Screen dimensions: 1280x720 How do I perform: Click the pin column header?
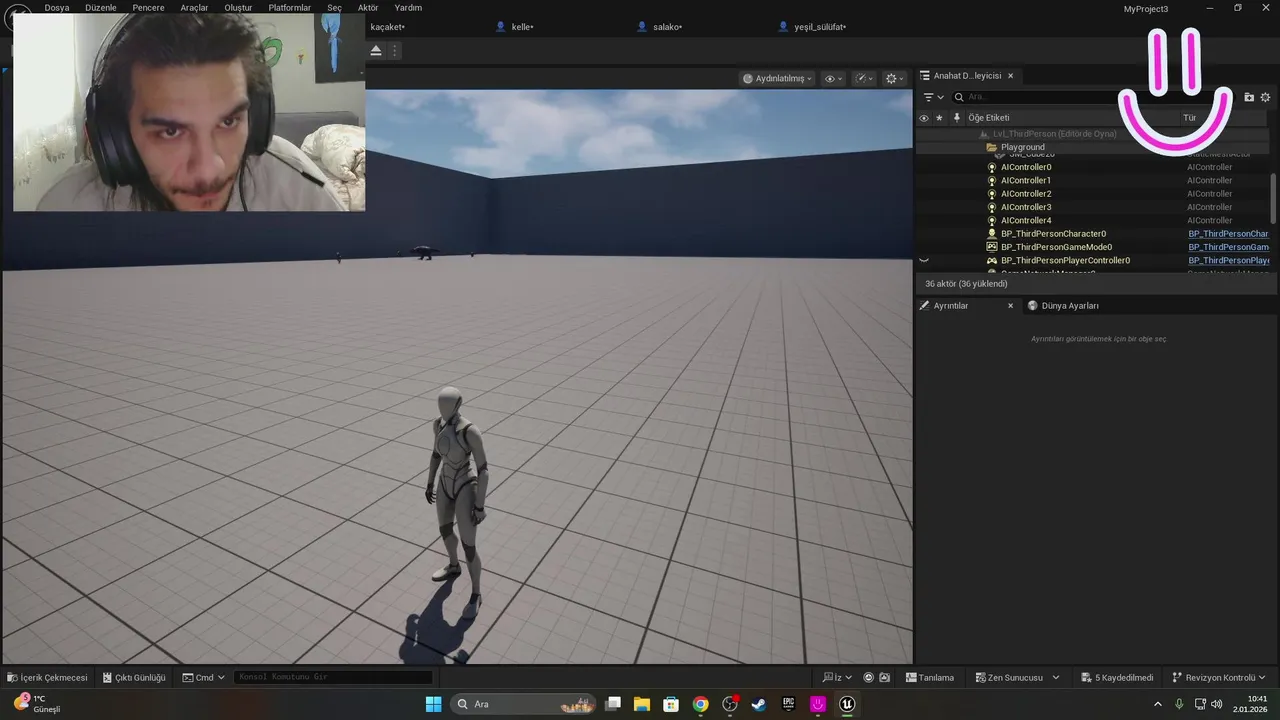pos(957,118)
